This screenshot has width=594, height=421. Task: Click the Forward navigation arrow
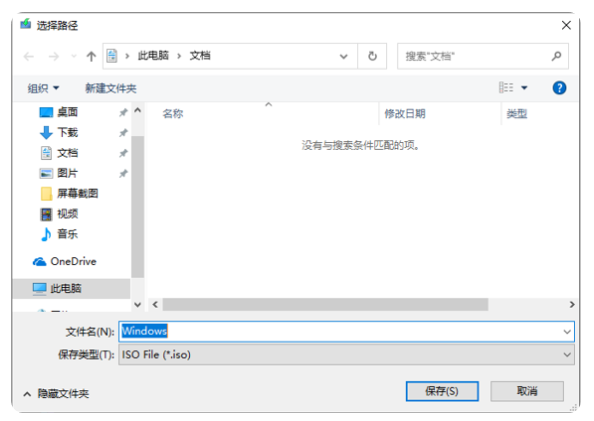coord(54,57)
